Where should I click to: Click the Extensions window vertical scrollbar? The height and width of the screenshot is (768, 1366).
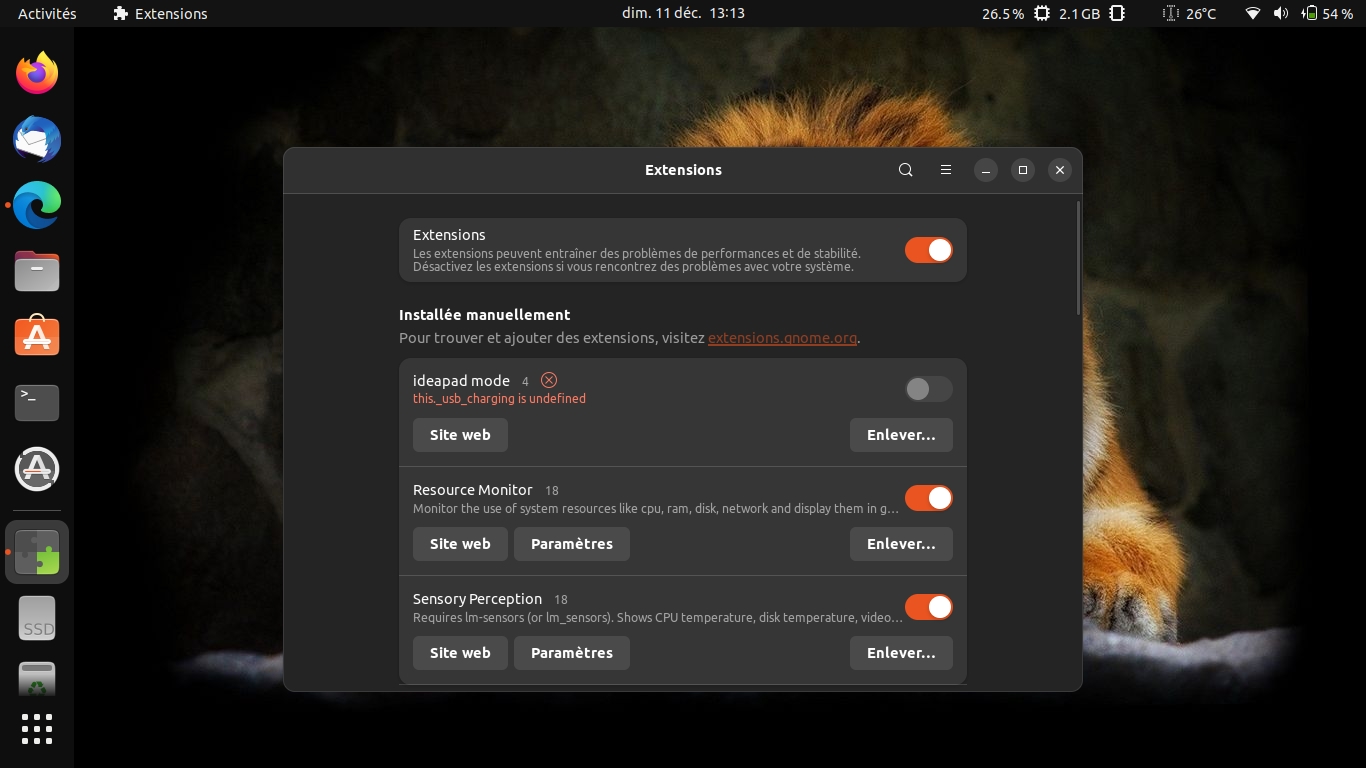[1078, 258]
